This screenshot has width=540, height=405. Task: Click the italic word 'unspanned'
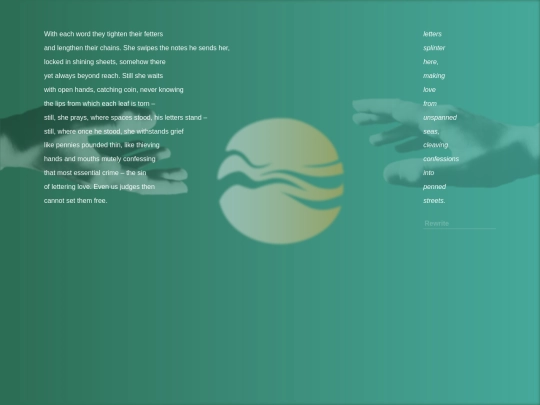tap(440, 118)
